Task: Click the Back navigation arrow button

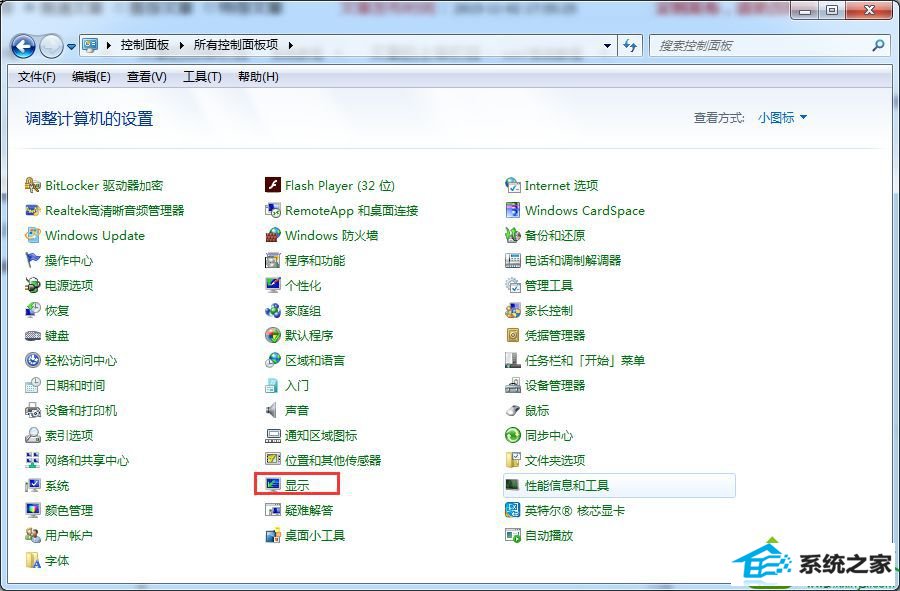Action: [x=24, y=46]
